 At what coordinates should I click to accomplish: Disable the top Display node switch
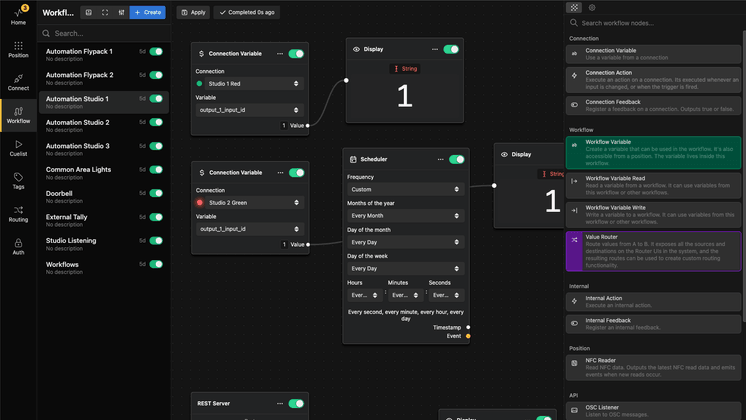tap(451, 49)
